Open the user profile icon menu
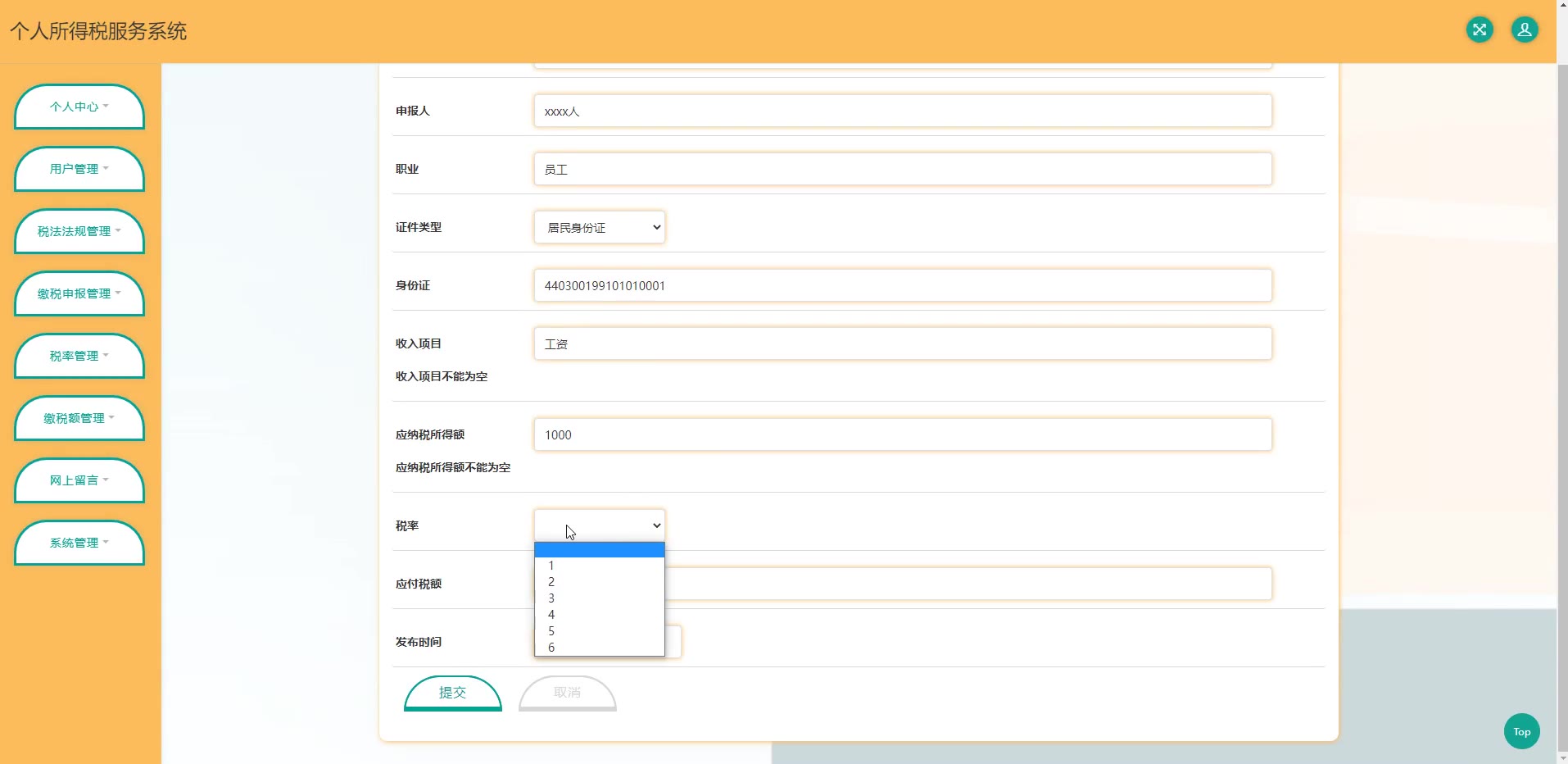 coord(1524,30)
